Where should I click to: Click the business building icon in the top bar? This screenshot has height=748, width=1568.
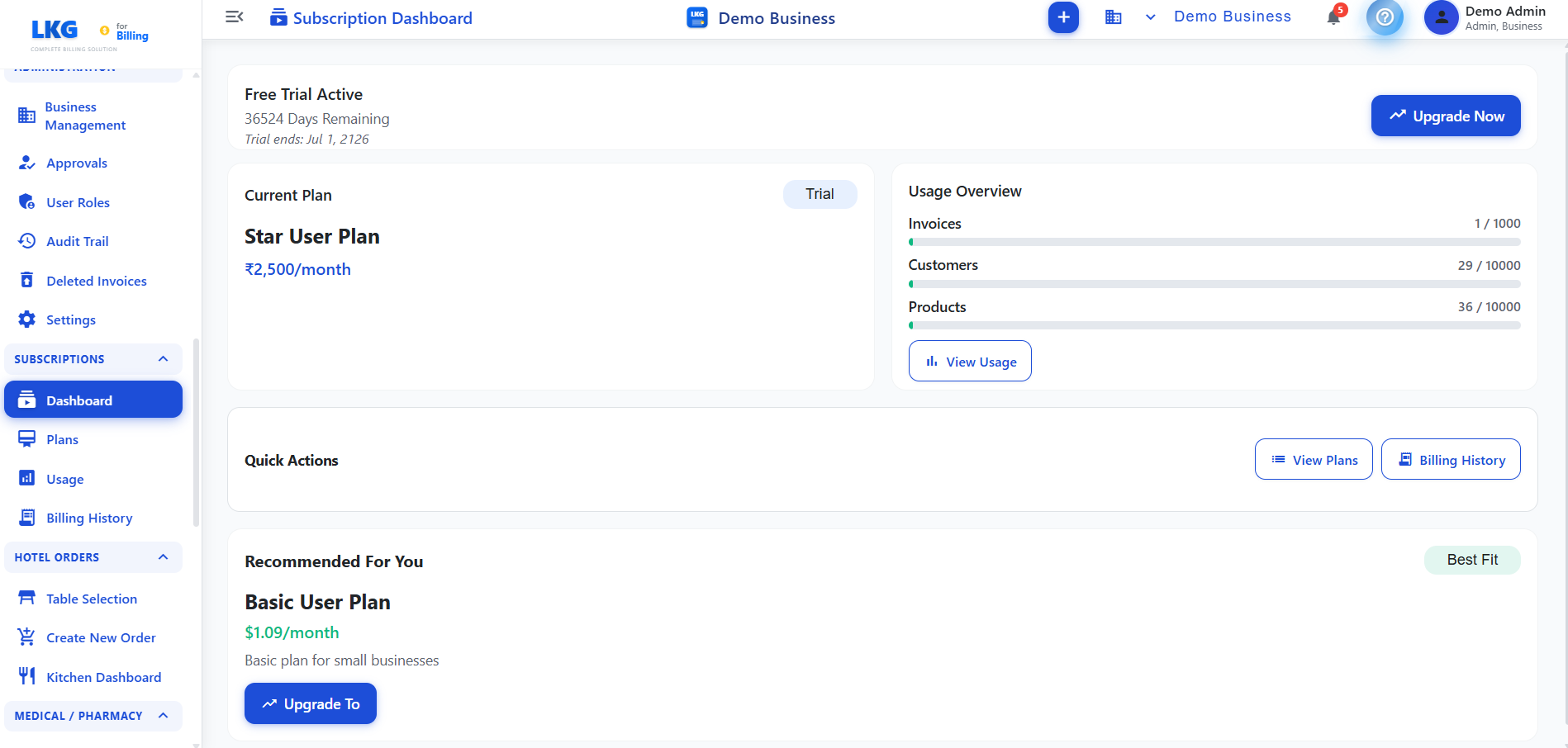pyautogui.click(x=1114, y=17)
